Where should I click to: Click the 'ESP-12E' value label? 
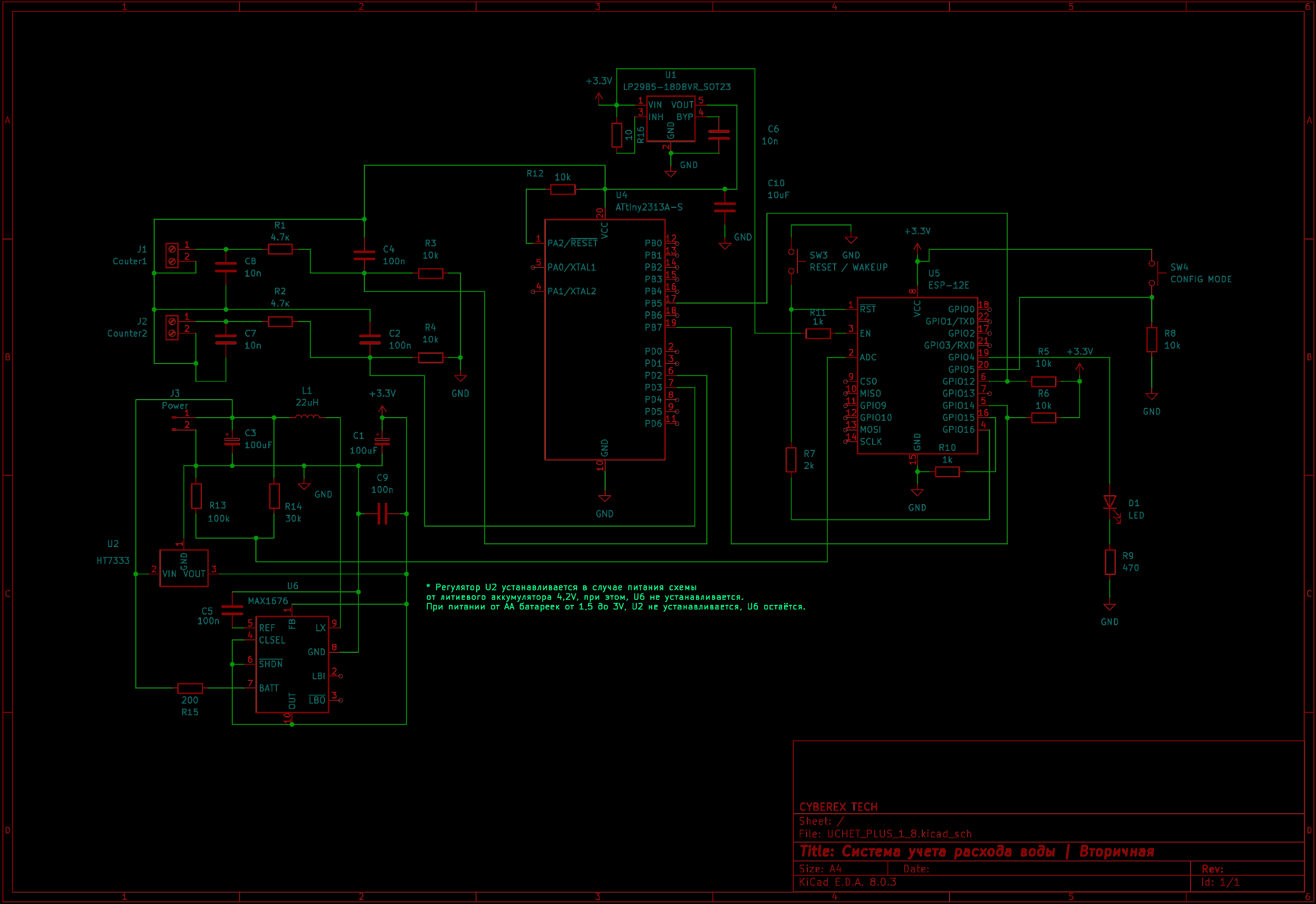click(x=948, y=285)
